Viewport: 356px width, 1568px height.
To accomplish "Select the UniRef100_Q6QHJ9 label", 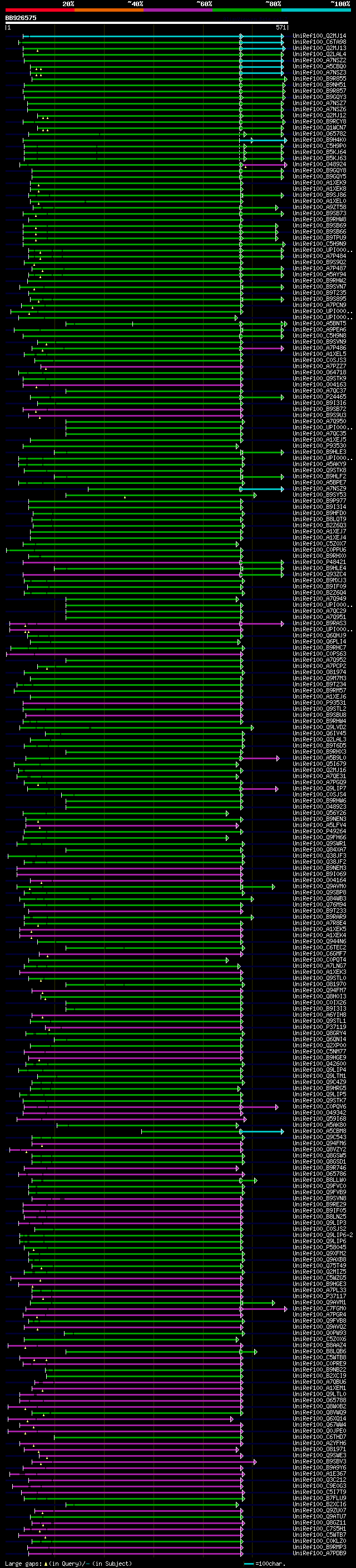I will 319,635.
